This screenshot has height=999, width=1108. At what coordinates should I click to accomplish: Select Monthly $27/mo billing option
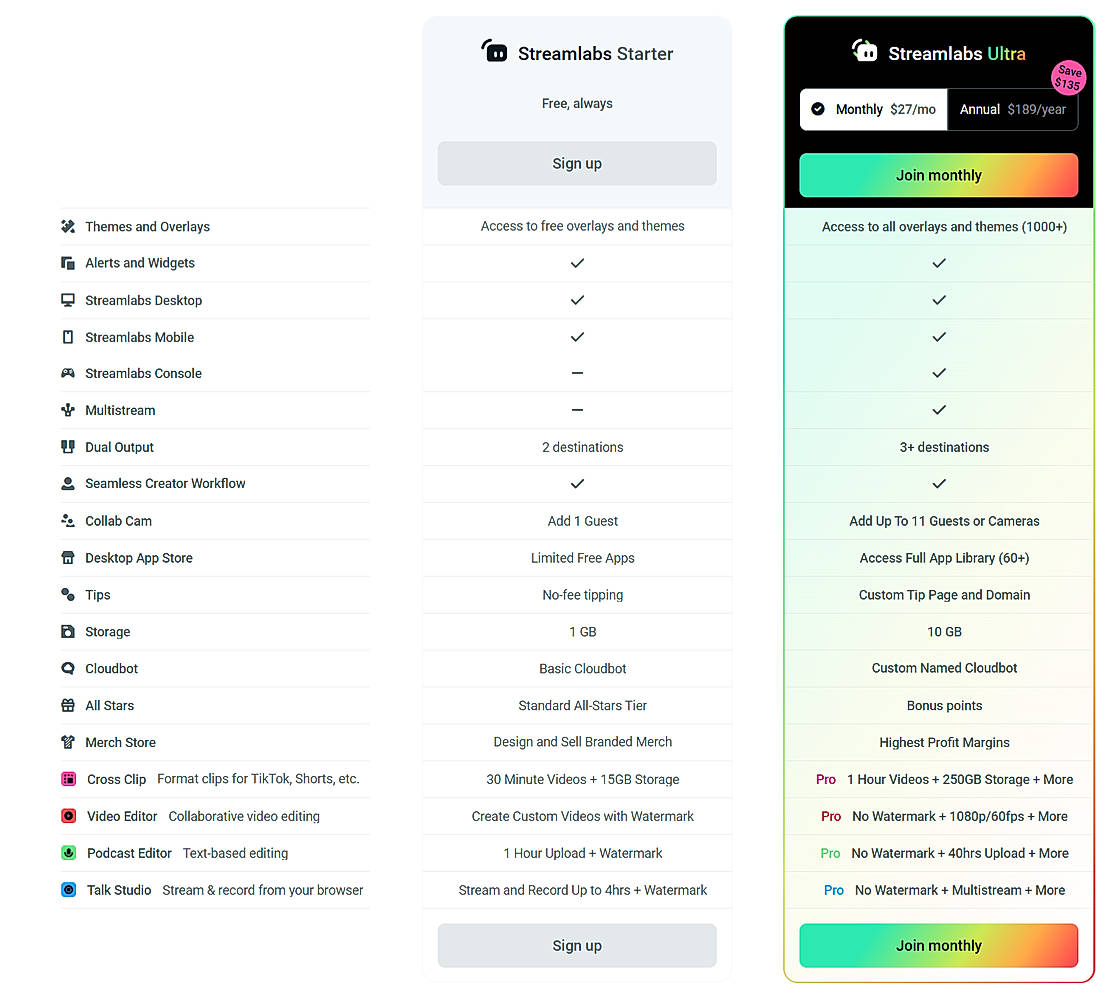tap(873, 110)
